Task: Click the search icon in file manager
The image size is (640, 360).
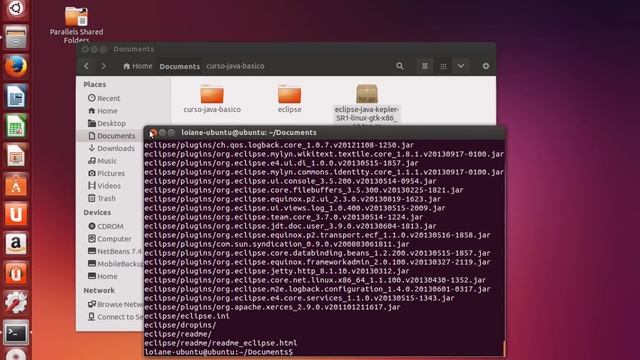Action: [x=400, y=66]
